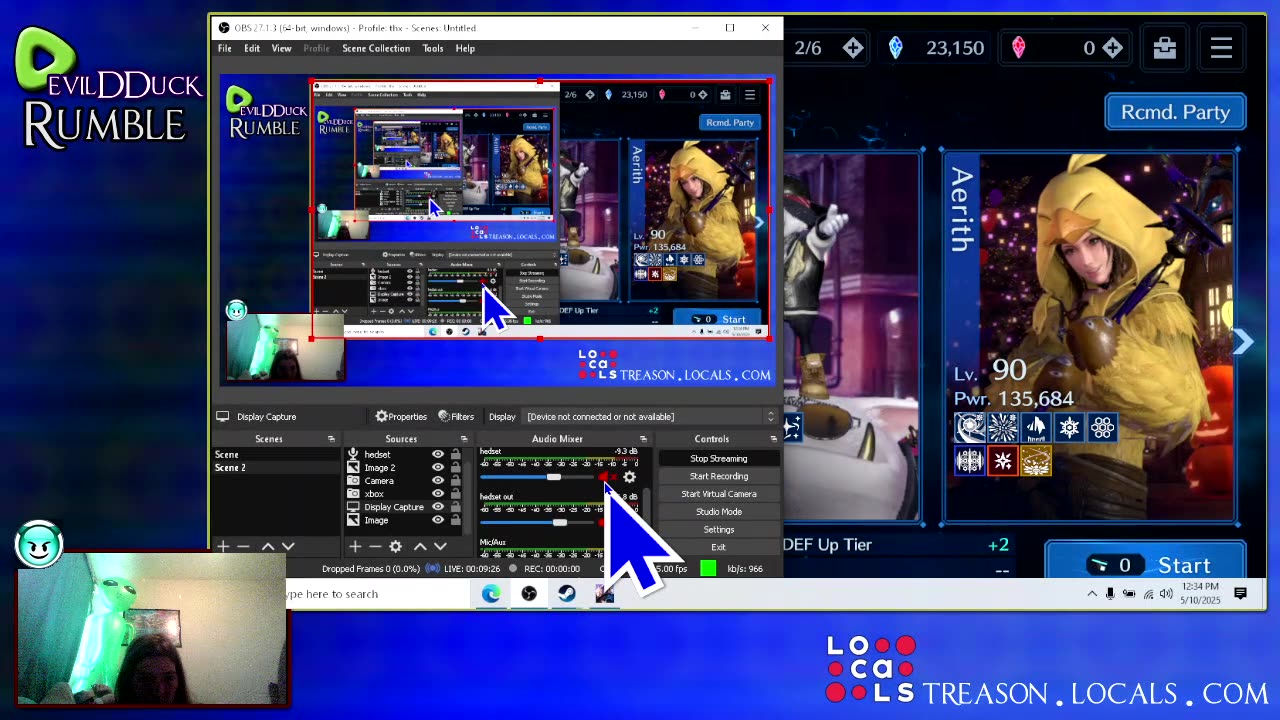Click the red crystal currency icon
The image size is (1280, 720).
(x=1019, y=47)
